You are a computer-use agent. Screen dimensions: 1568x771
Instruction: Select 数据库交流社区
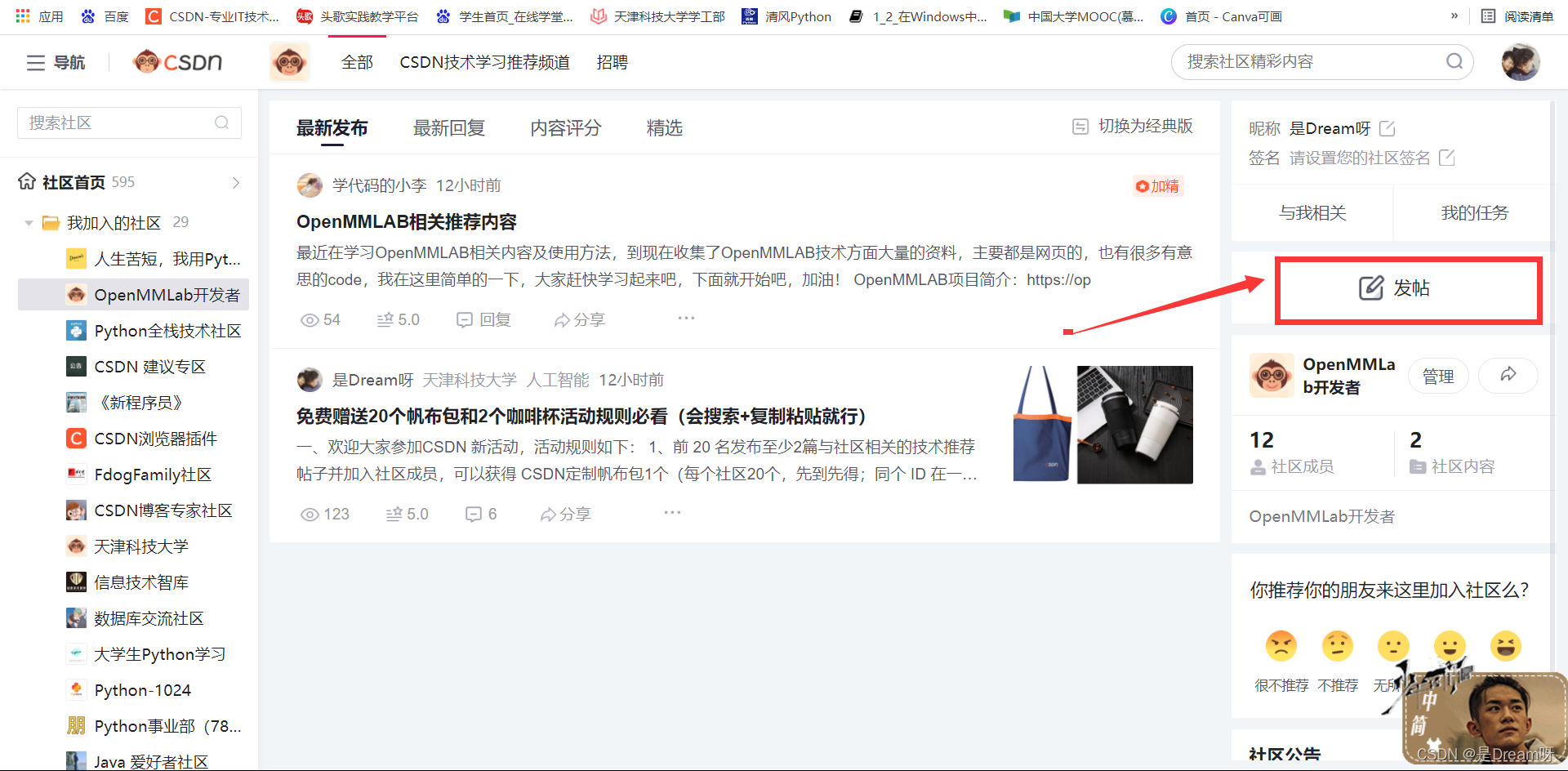pos(135,618)
